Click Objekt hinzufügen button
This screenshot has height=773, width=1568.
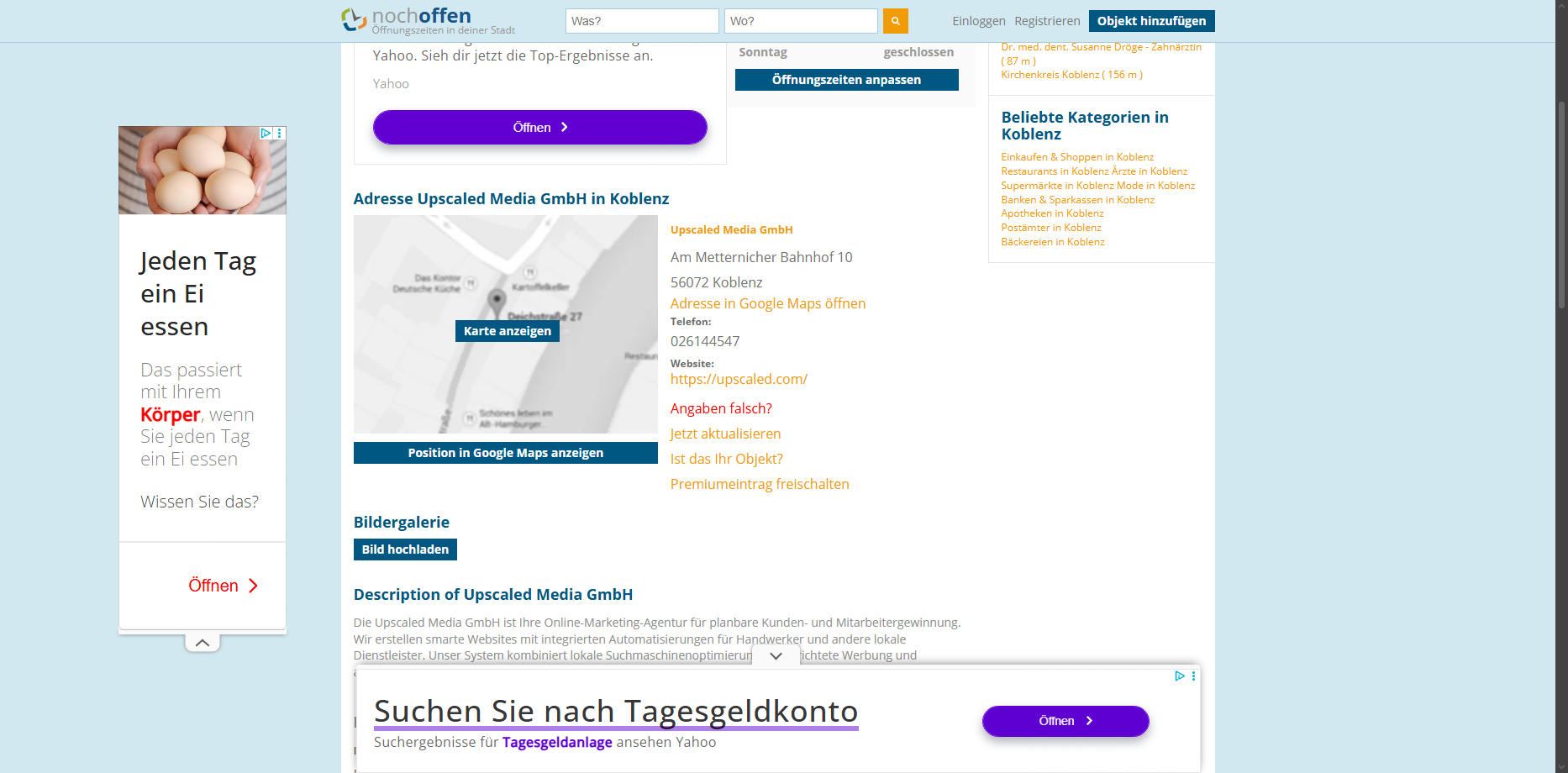(1151, 21)
